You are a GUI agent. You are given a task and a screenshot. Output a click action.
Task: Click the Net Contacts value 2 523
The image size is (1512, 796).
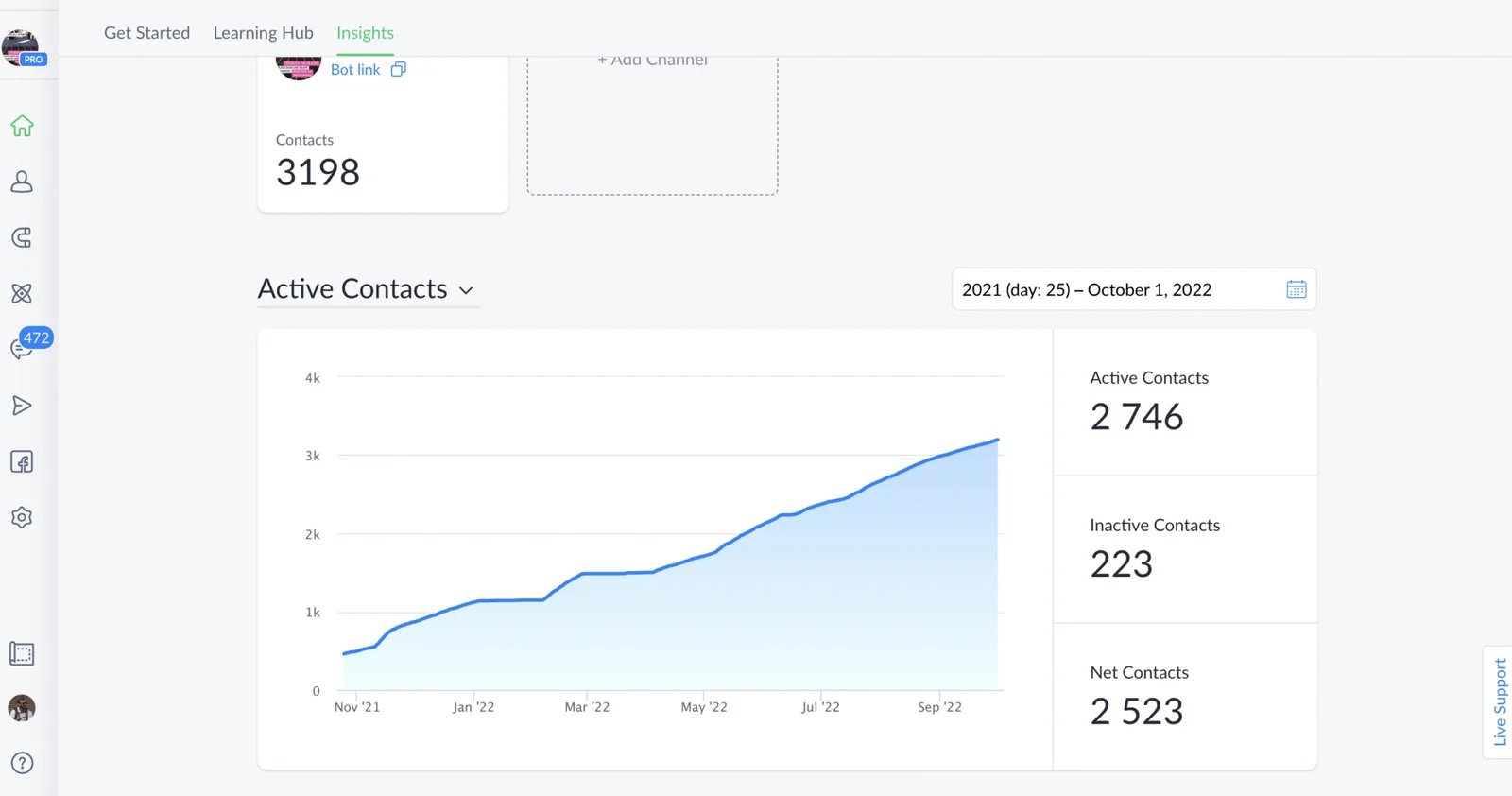pyautogui.click(x=1136, y=712)
